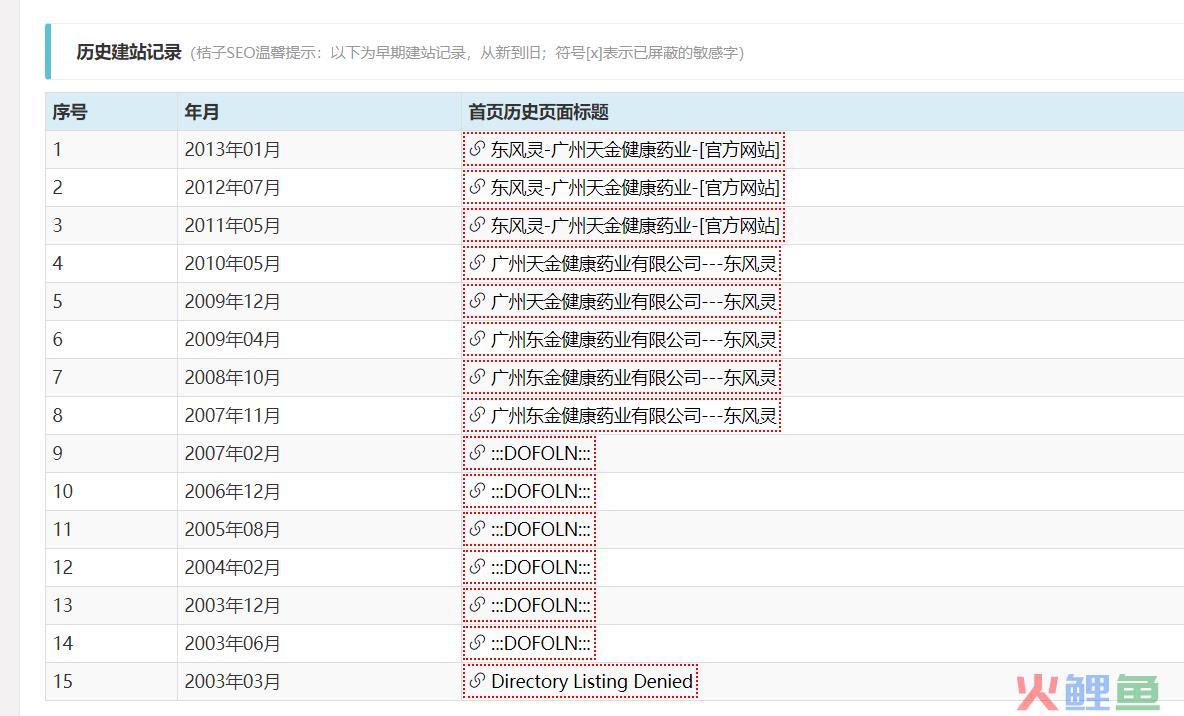The image size is (1184, 716).
Task: Open the 2008年10月 title 广州东金健康药业有限公司---东风灵
Action: (x=634, y=377)
